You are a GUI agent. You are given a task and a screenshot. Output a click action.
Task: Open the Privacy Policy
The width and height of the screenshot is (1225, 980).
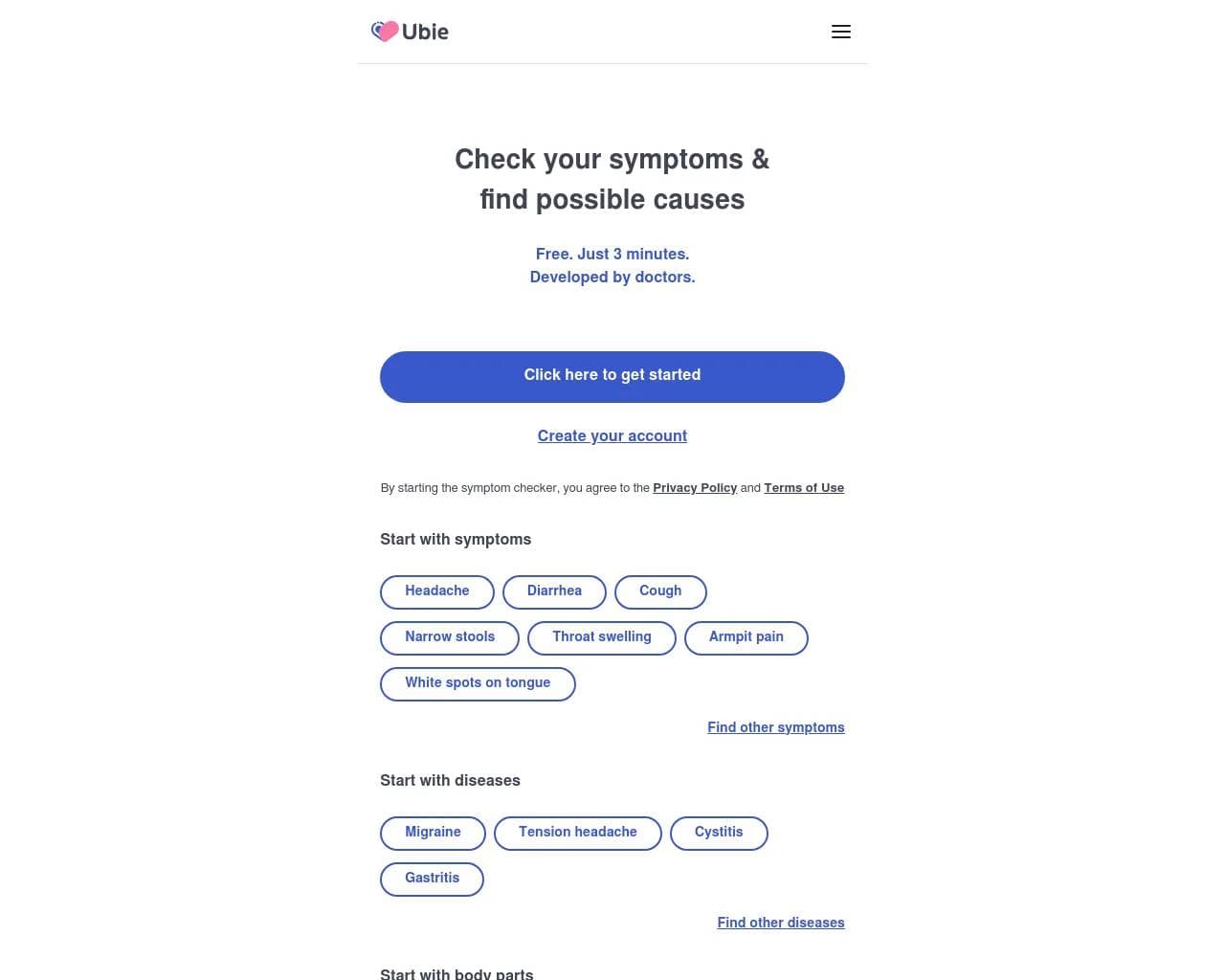click(x=695, y=487)
